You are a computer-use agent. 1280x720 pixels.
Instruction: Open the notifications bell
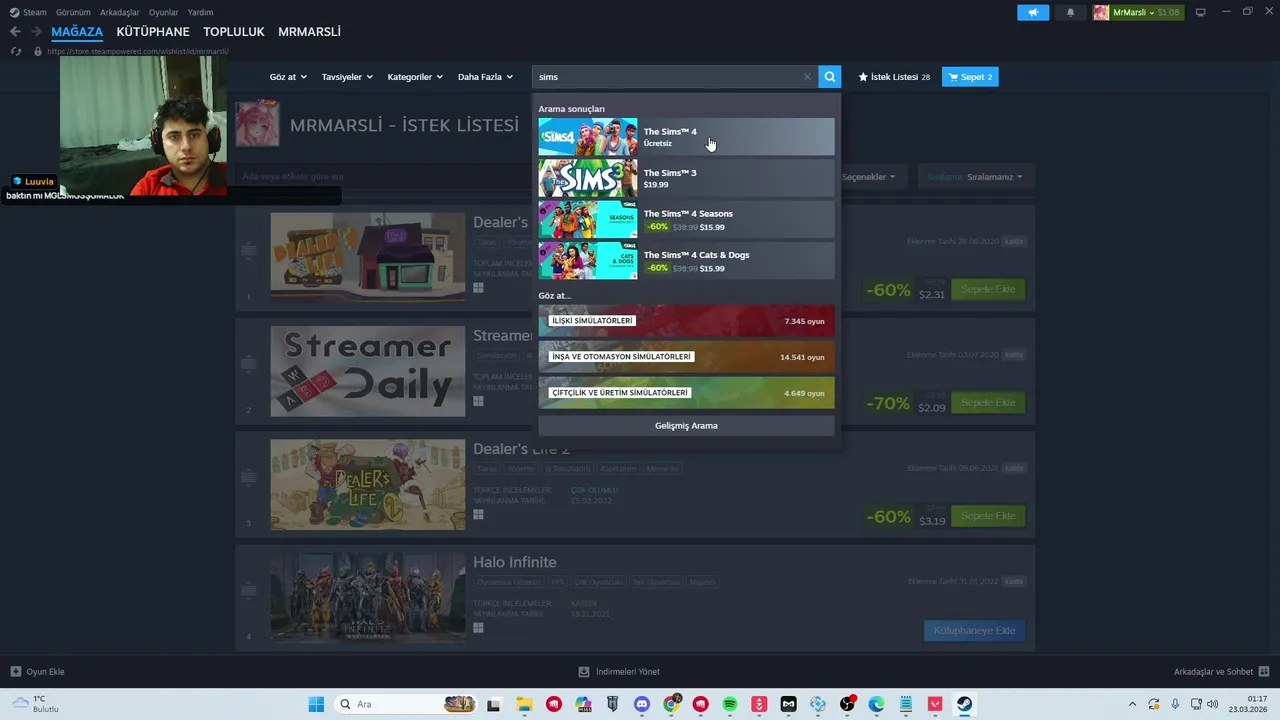(x=1070, y=12)
